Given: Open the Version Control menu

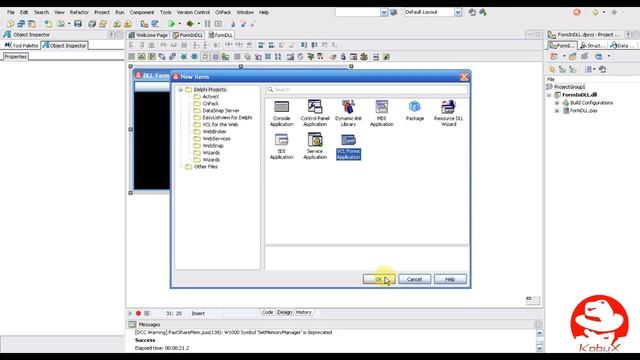Looking at the screenshot, I should (x=193, y=12).
